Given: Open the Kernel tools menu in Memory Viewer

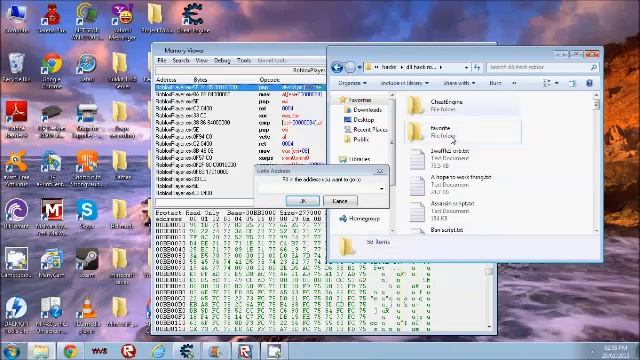Looking at the screenshot, I should pyautogui.click(x=271, y=60).
